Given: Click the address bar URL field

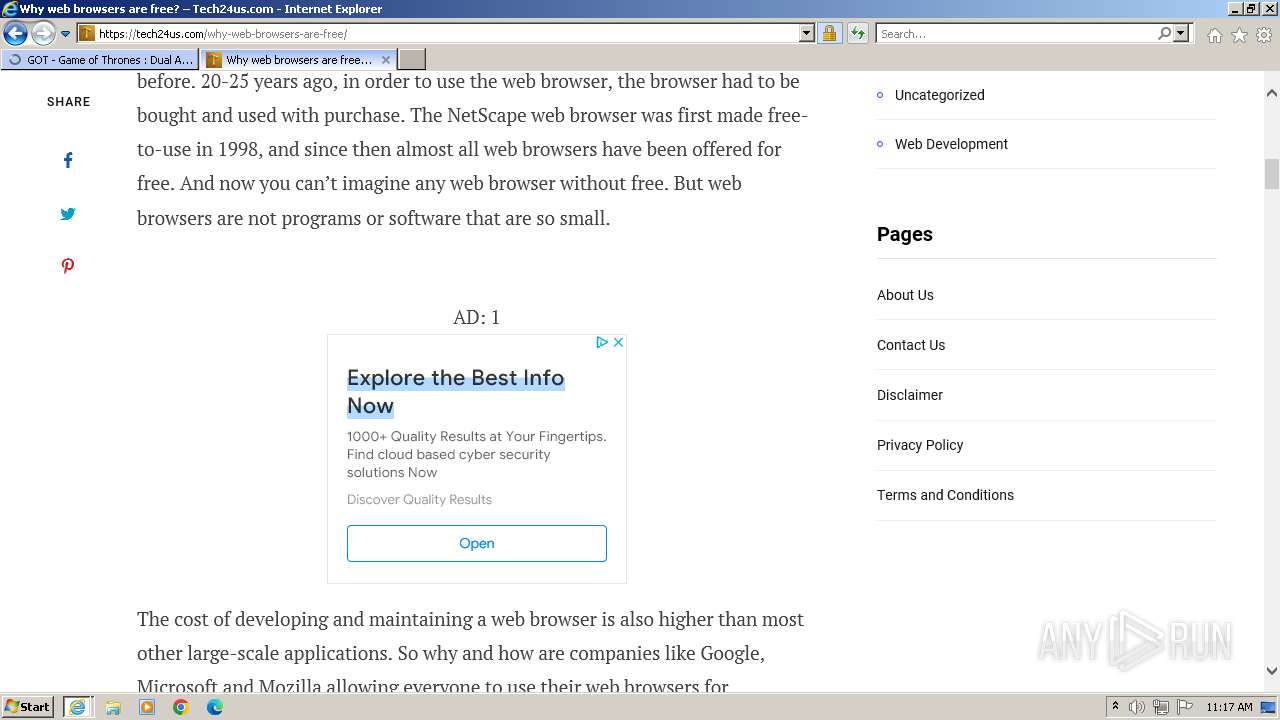Looking at the screenshot, I should 446,33.
